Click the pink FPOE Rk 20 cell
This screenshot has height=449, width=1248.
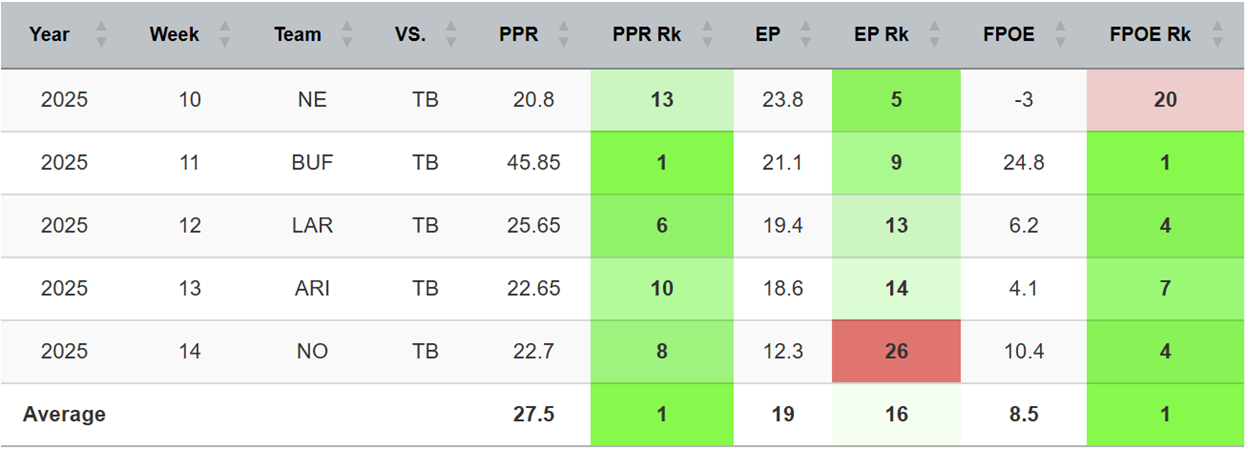tap(1164, 100)
